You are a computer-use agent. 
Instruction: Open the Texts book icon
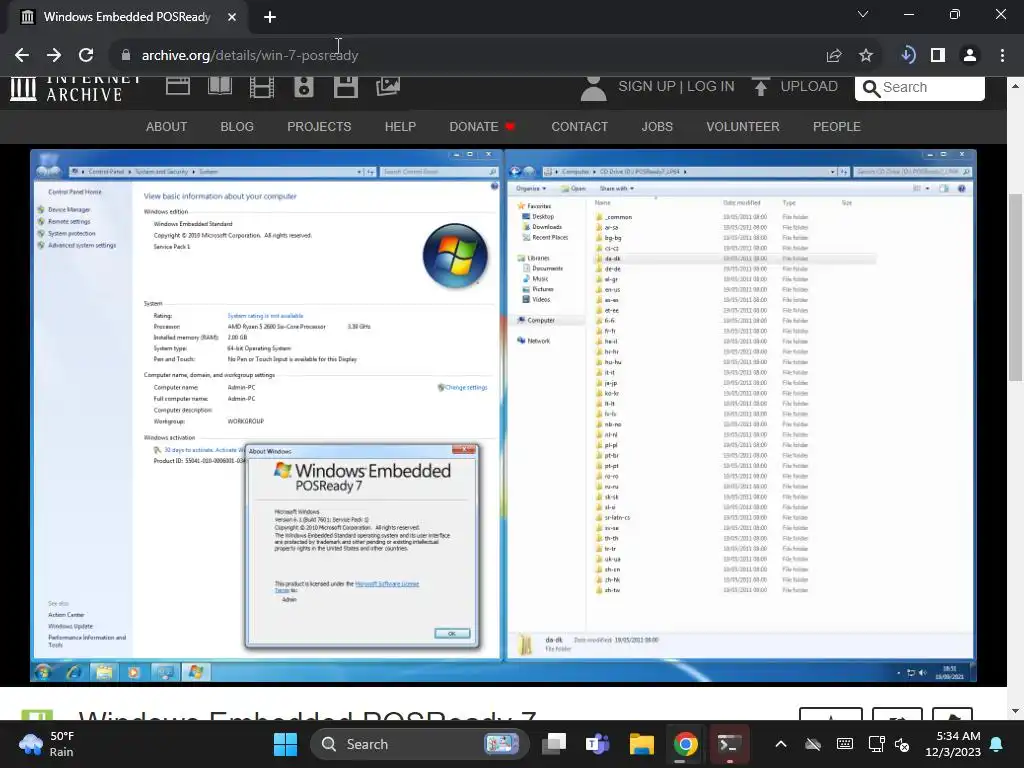click(x=220, y=86)
